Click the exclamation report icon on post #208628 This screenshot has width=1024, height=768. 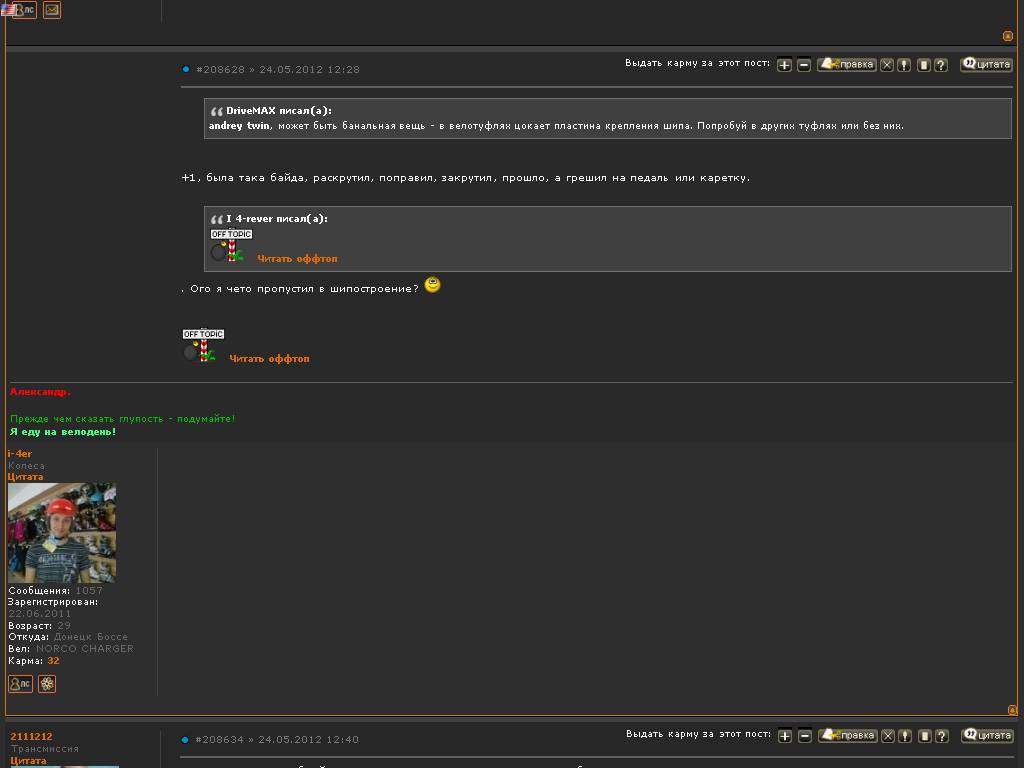pos(905,65)
